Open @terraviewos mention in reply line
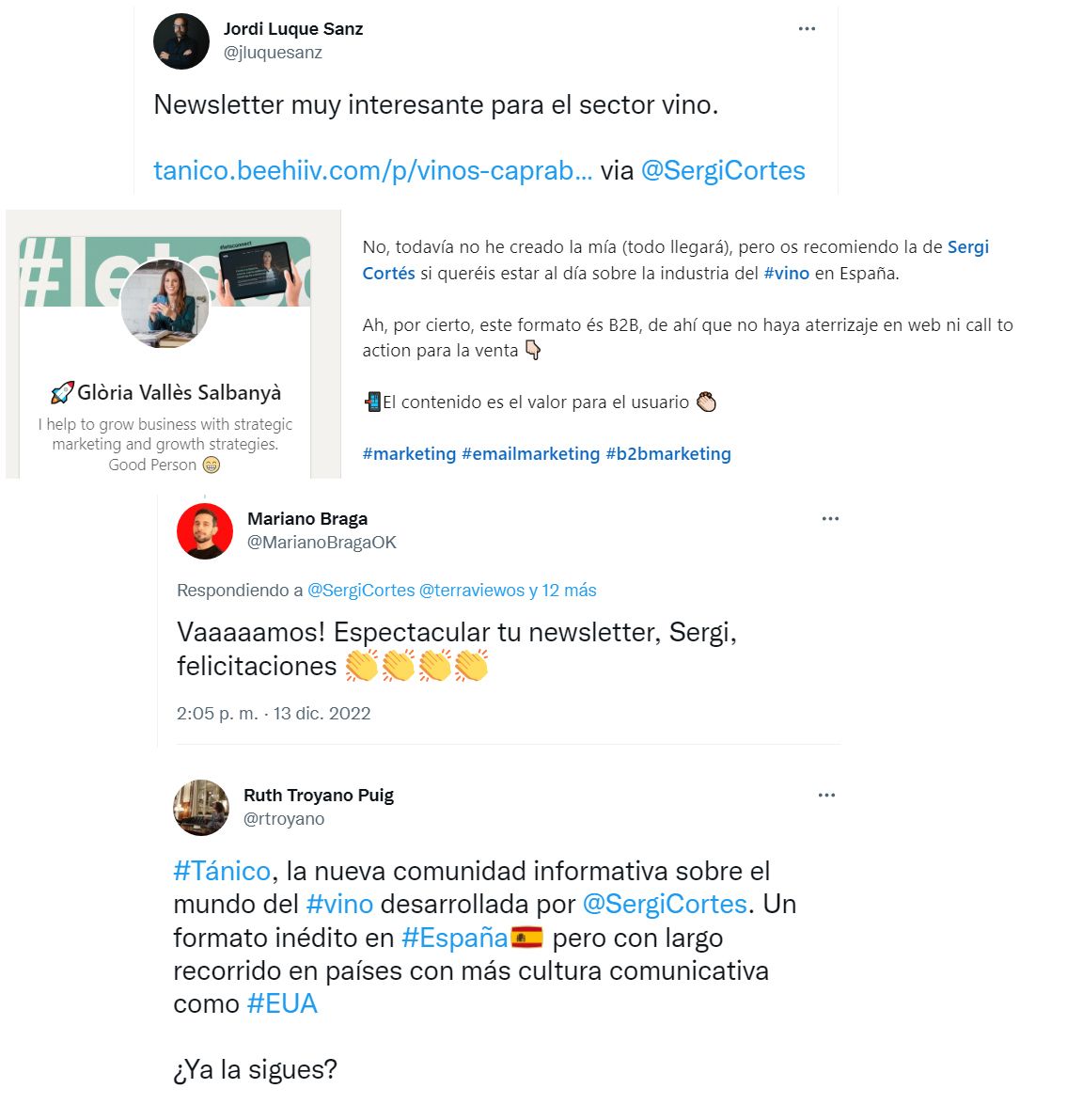The height and width of the screenshot is (1120, 1067). 471,591
